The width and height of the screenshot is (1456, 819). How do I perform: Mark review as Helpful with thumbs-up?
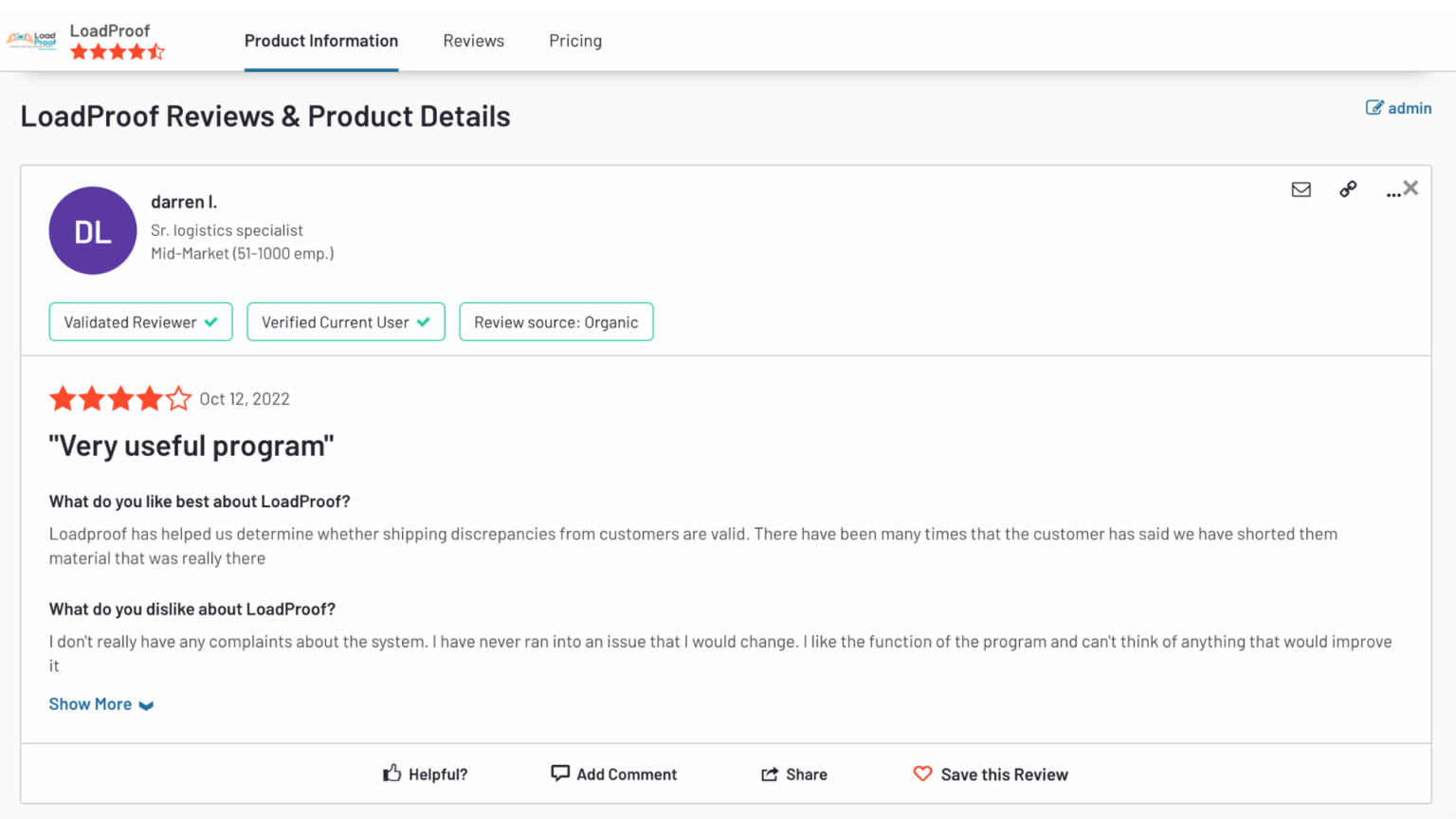(425, 773)
